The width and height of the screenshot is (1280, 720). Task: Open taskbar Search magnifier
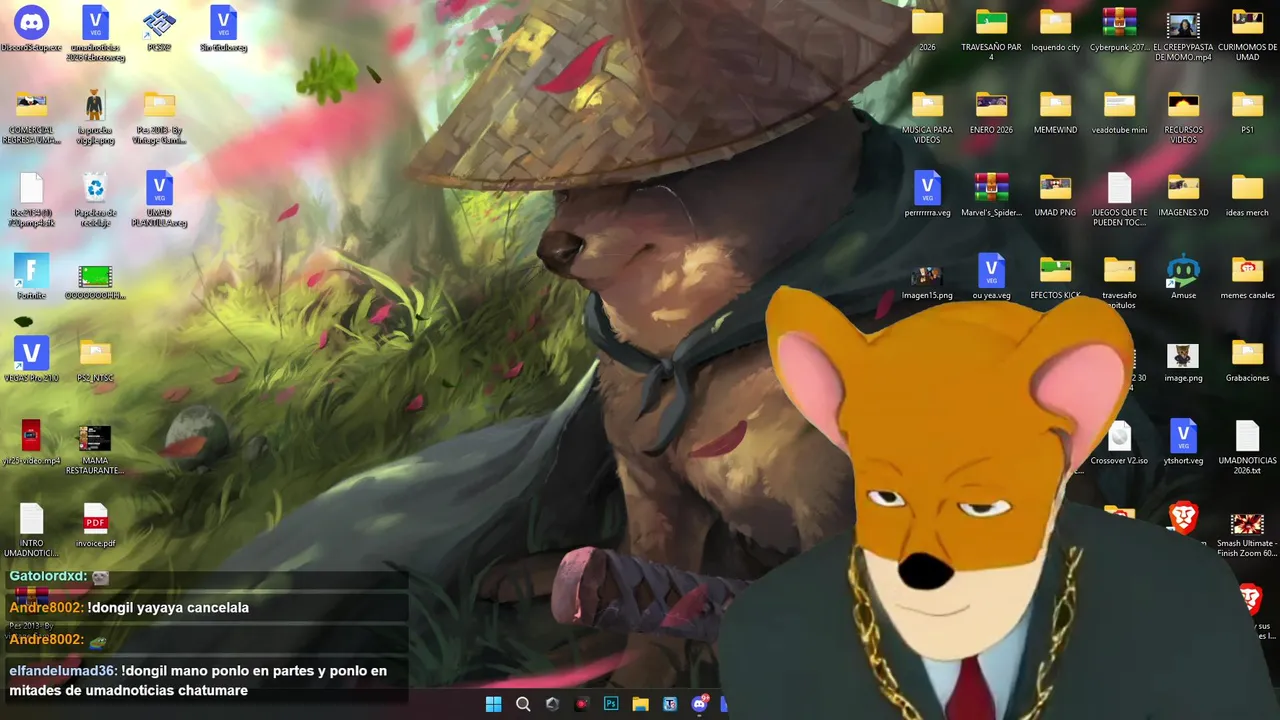tap(523, 704)
